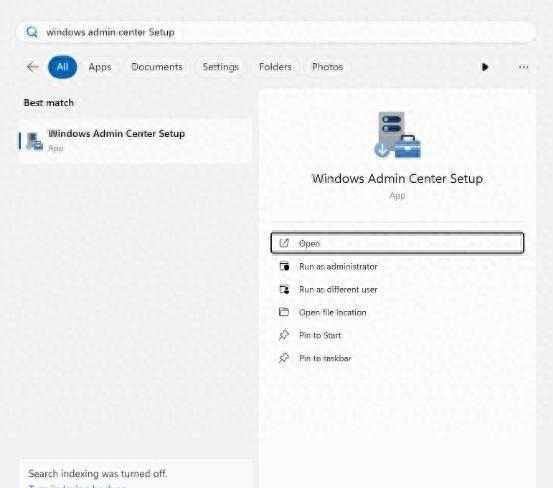Screen dimensions: 553x488
Task: Click the Open action icon
Action: (284, 243)
